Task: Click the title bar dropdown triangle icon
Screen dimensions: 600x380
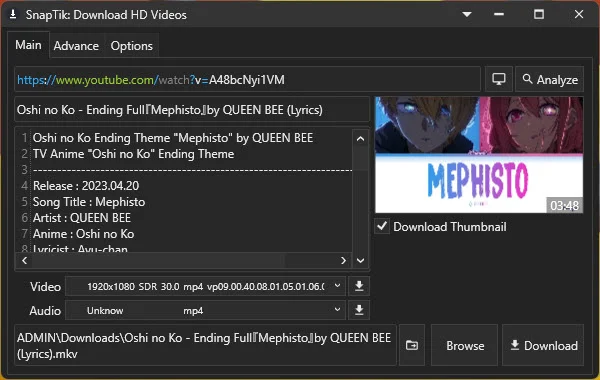Action: (x=466, y=15)
